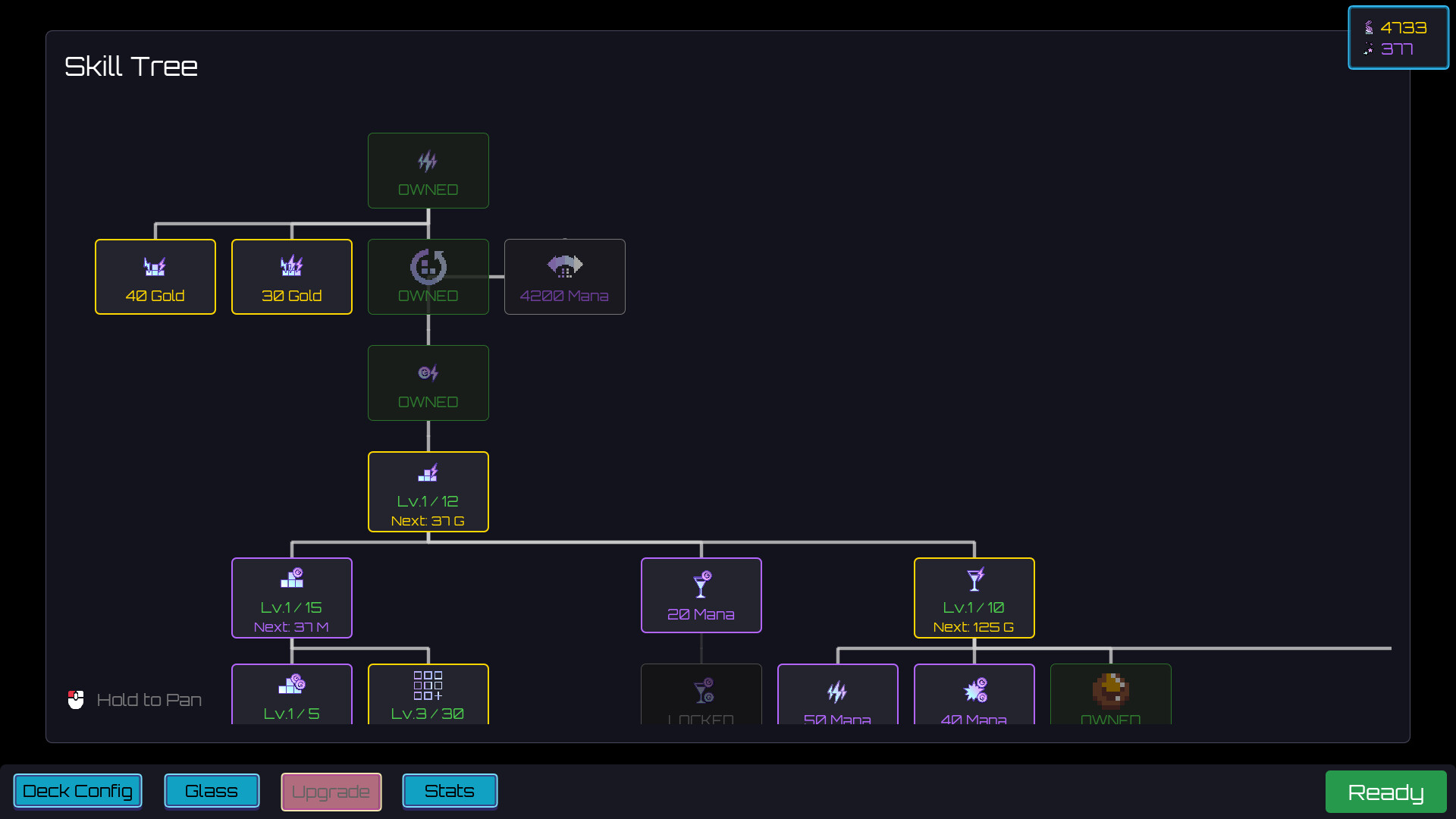
Task: Buy the 40 Gold skill node
Action: click(x=155, y=277)
